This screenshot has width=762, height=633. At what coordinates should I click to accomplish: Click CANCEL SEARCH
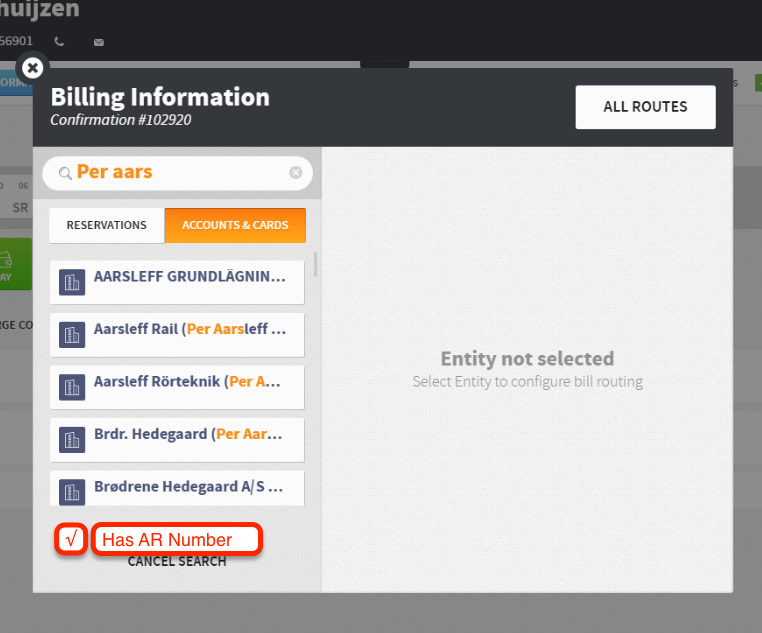[x=177, y=562]
